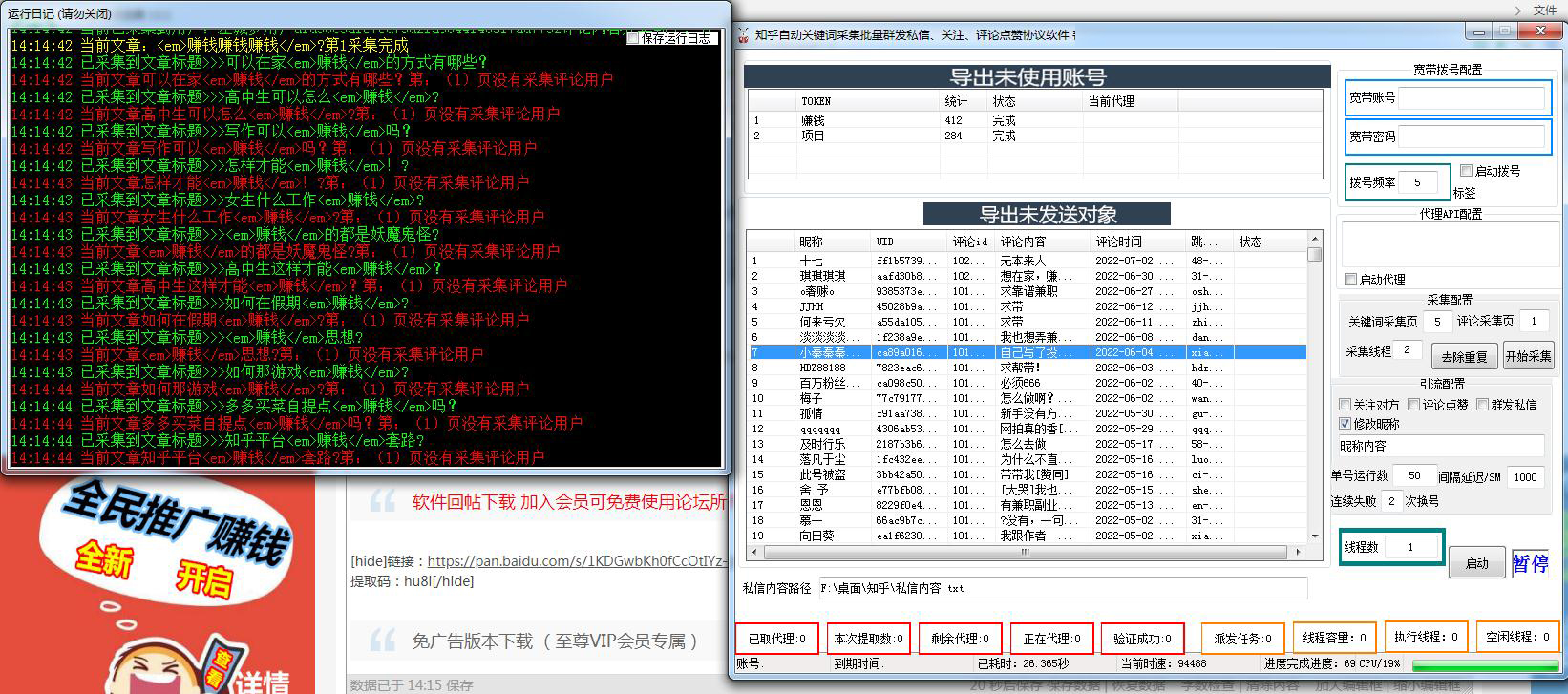Viewport: 1568px width, 694px height.
Task: Click scroll-up arrow of the recipients list
Action: [x=1315, y=239]
